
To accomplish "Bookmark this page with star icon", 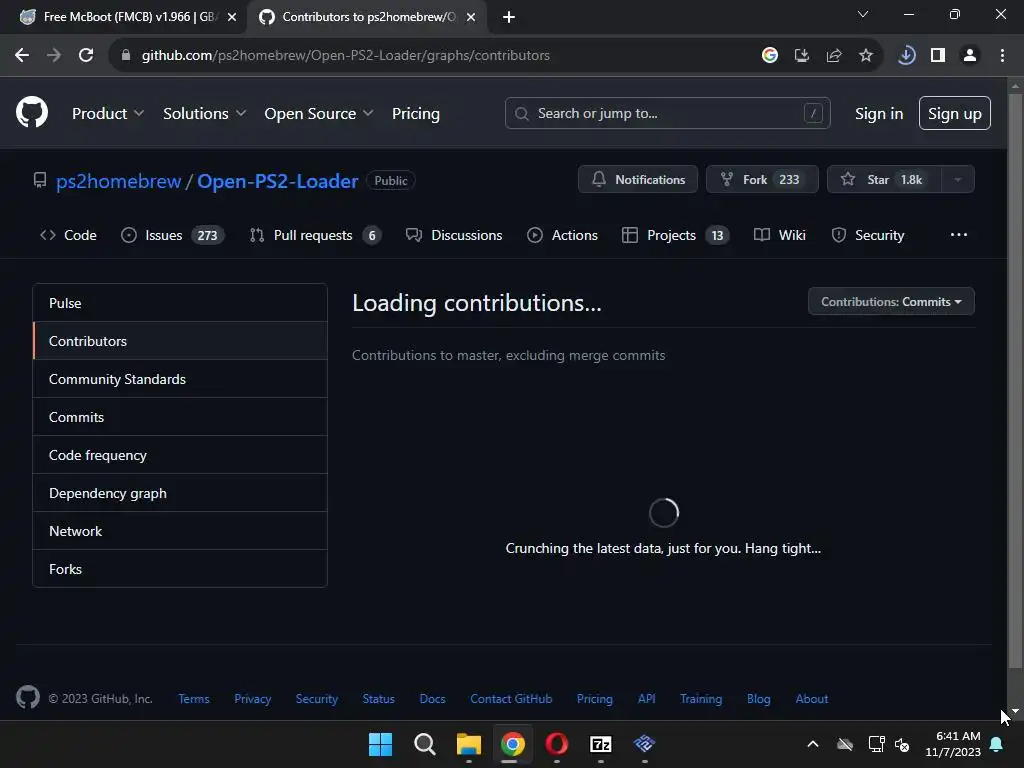I will tap(866, 56).
